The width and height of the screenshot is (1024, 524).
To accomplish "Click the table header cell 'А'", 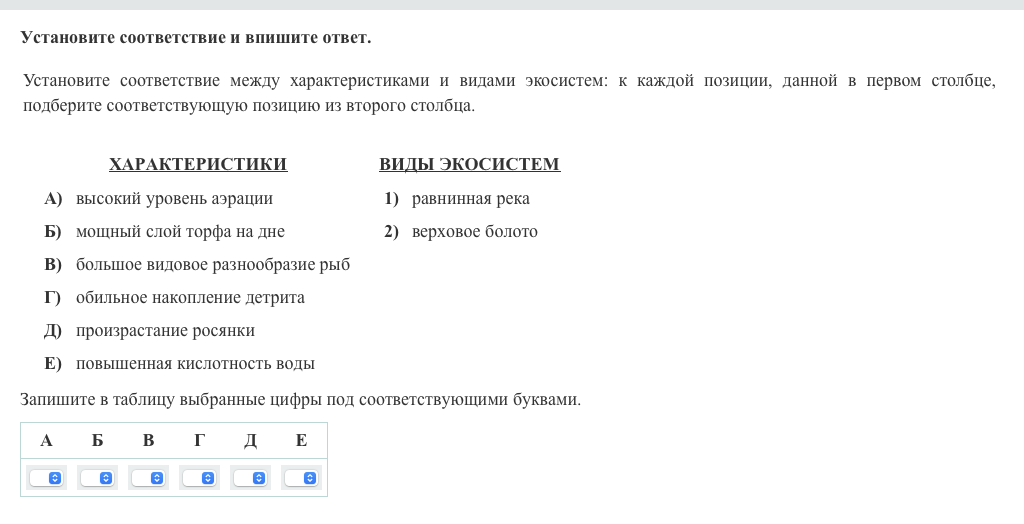I will (46, 441).
